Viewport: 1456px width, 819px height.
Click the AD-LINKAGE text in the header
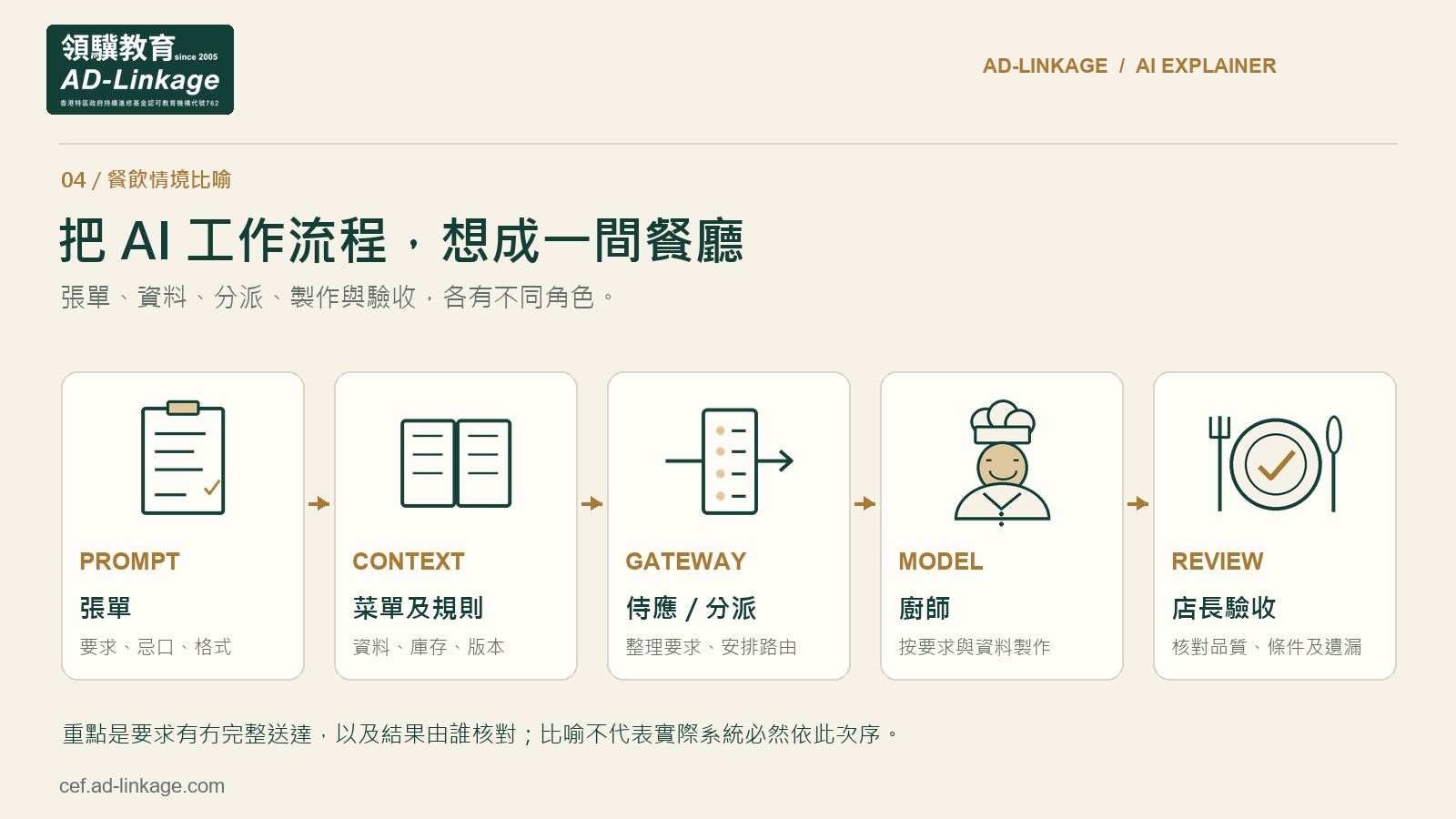pyautogui.click(x=1045, y=66)
